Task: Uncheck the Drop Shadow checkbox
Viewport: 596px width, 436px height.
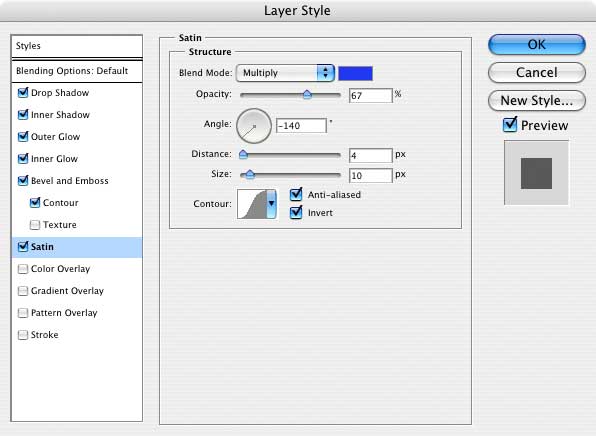Action: [23, 92]
